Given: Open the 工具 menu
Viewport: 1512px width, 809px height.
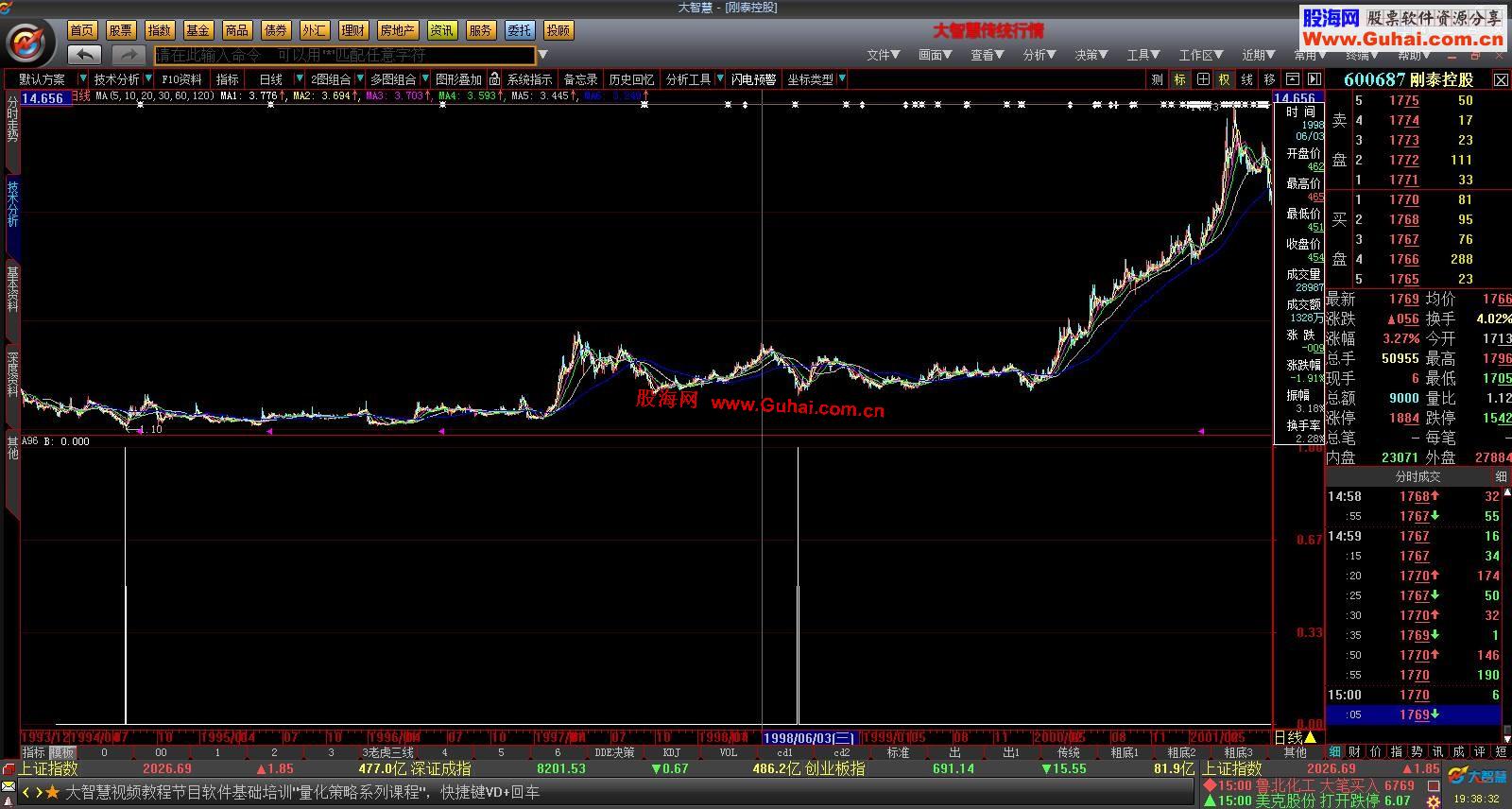Looking at the screenshot, I should coord(1143,55).
